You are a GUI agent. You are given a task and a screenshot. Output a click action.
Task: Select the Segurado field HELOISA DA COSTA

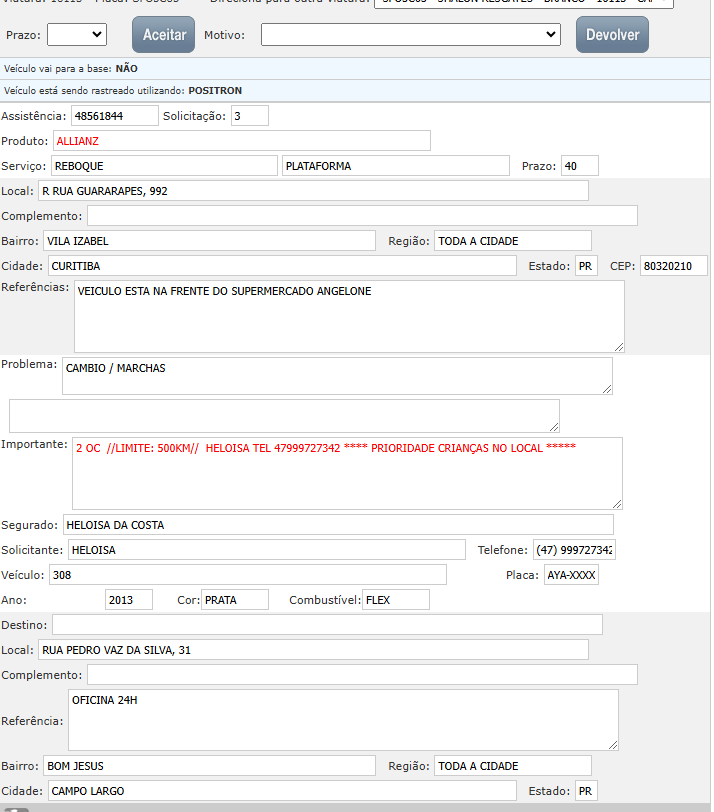337,525
